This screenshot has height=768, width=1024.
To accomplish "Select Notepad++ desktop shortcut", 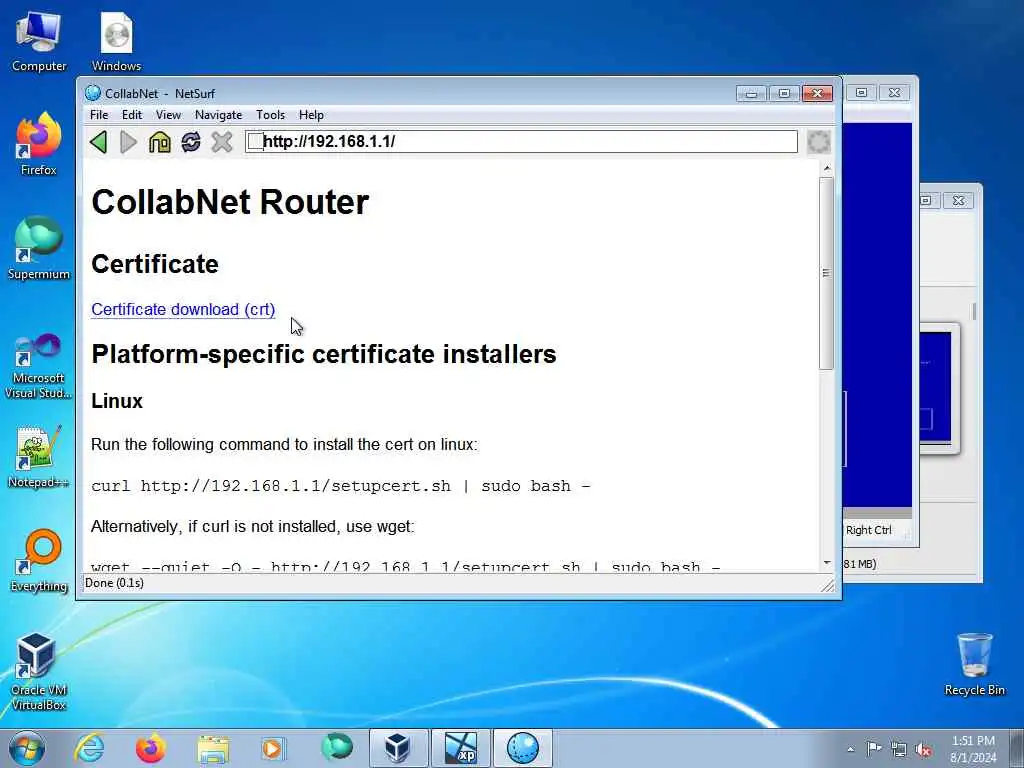I will point(39,457).
